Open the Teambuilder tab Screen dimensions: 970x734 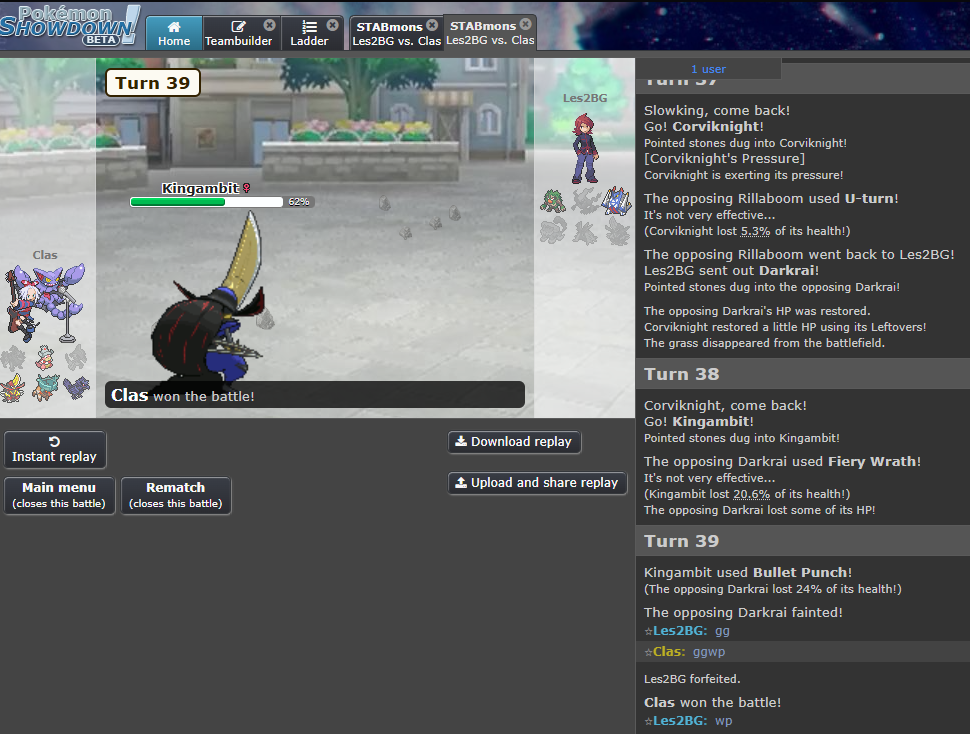(x=238, y=33)
